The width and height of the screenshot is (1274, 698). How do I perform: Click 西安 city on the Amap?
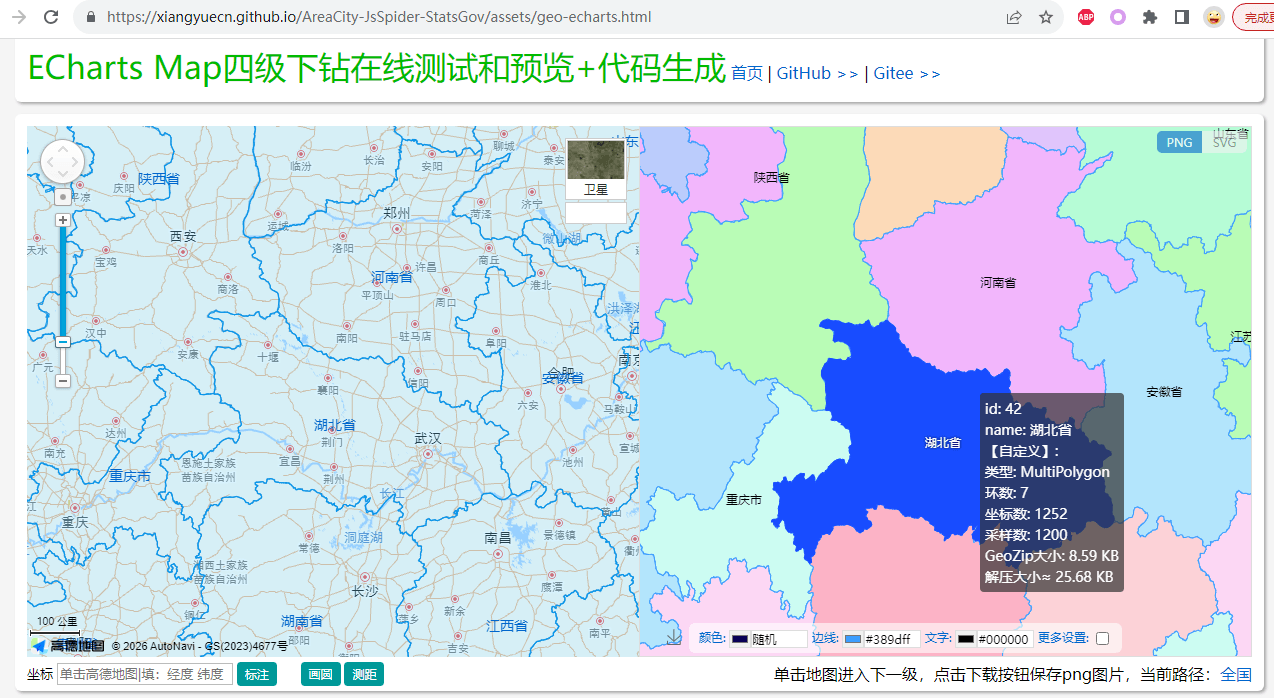(183, 237)
